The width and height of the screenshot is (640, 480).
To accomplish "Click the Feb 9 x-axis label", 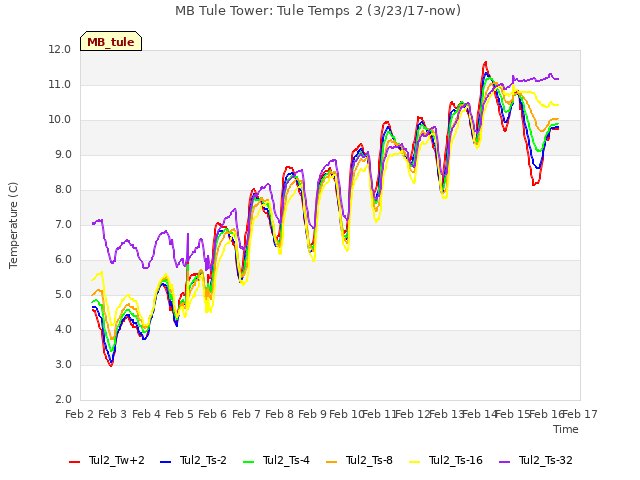I will (313, 414).
